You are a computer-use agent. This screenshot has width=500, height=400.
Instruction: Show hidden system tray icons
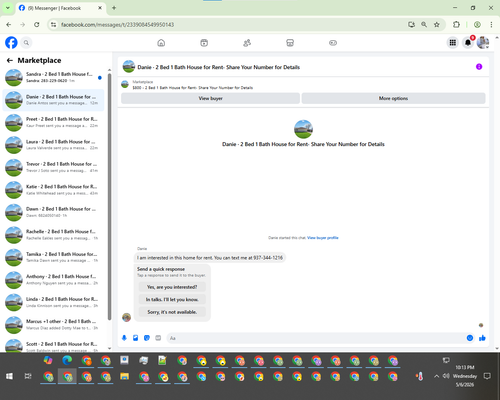pos(436,376)
